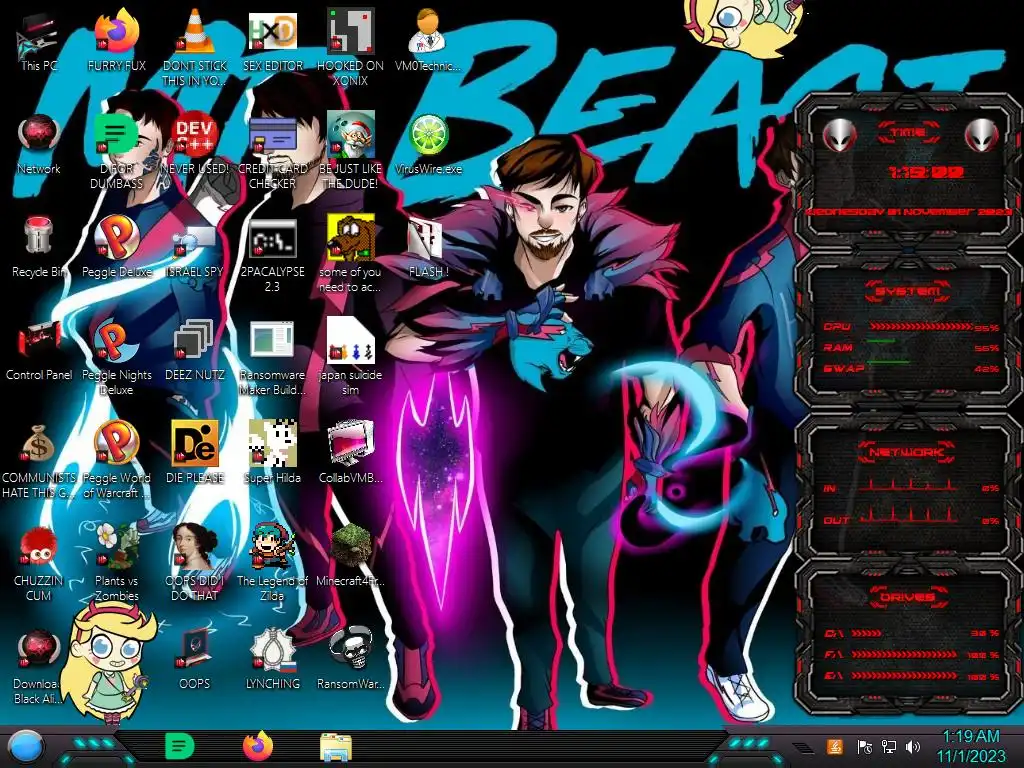Open the Minecraft4fr grass block shortcut
The image size is (1024, 768).
(350, 556)
